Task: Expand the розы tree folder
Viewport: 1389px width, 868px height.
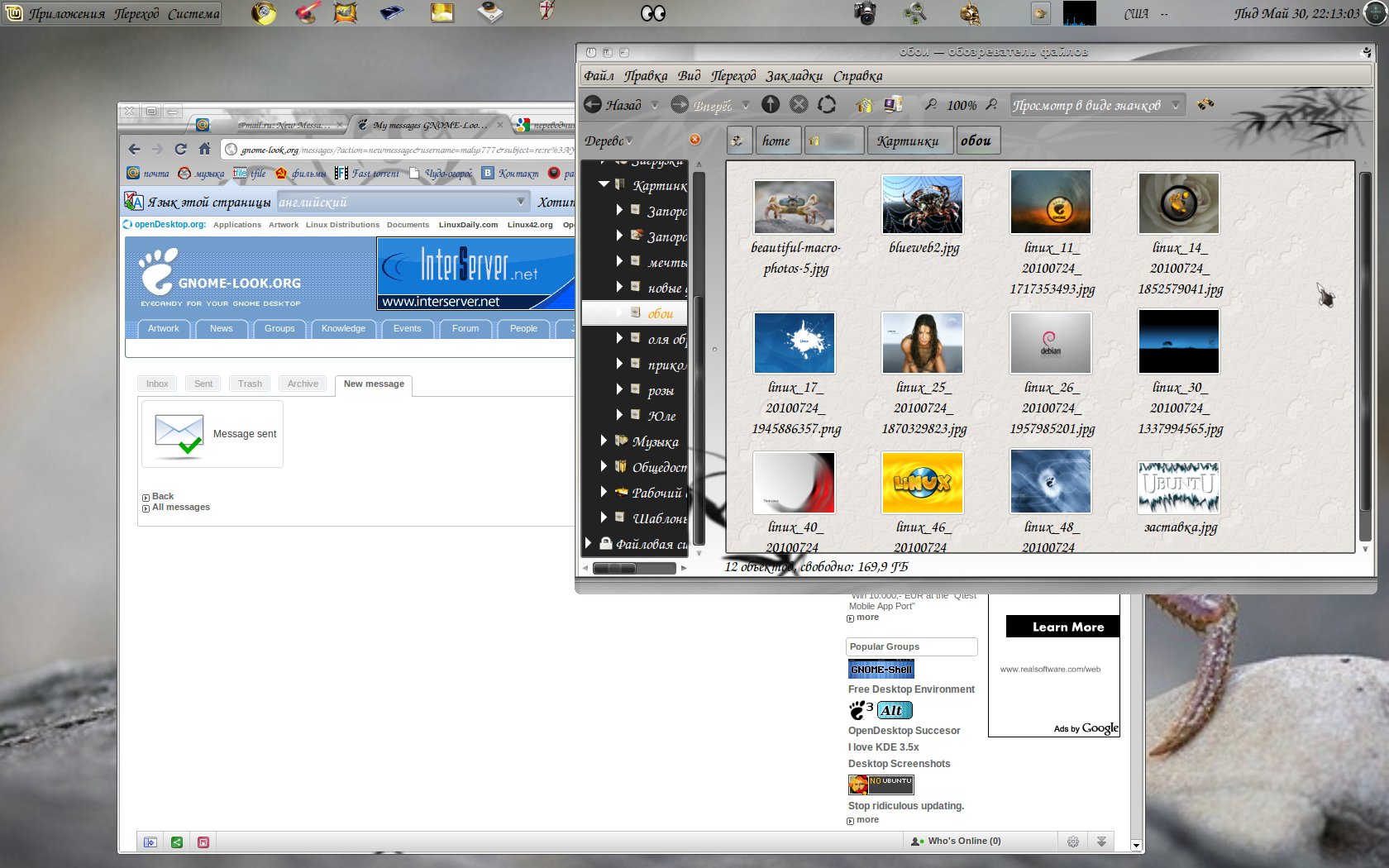Action: 620,389
